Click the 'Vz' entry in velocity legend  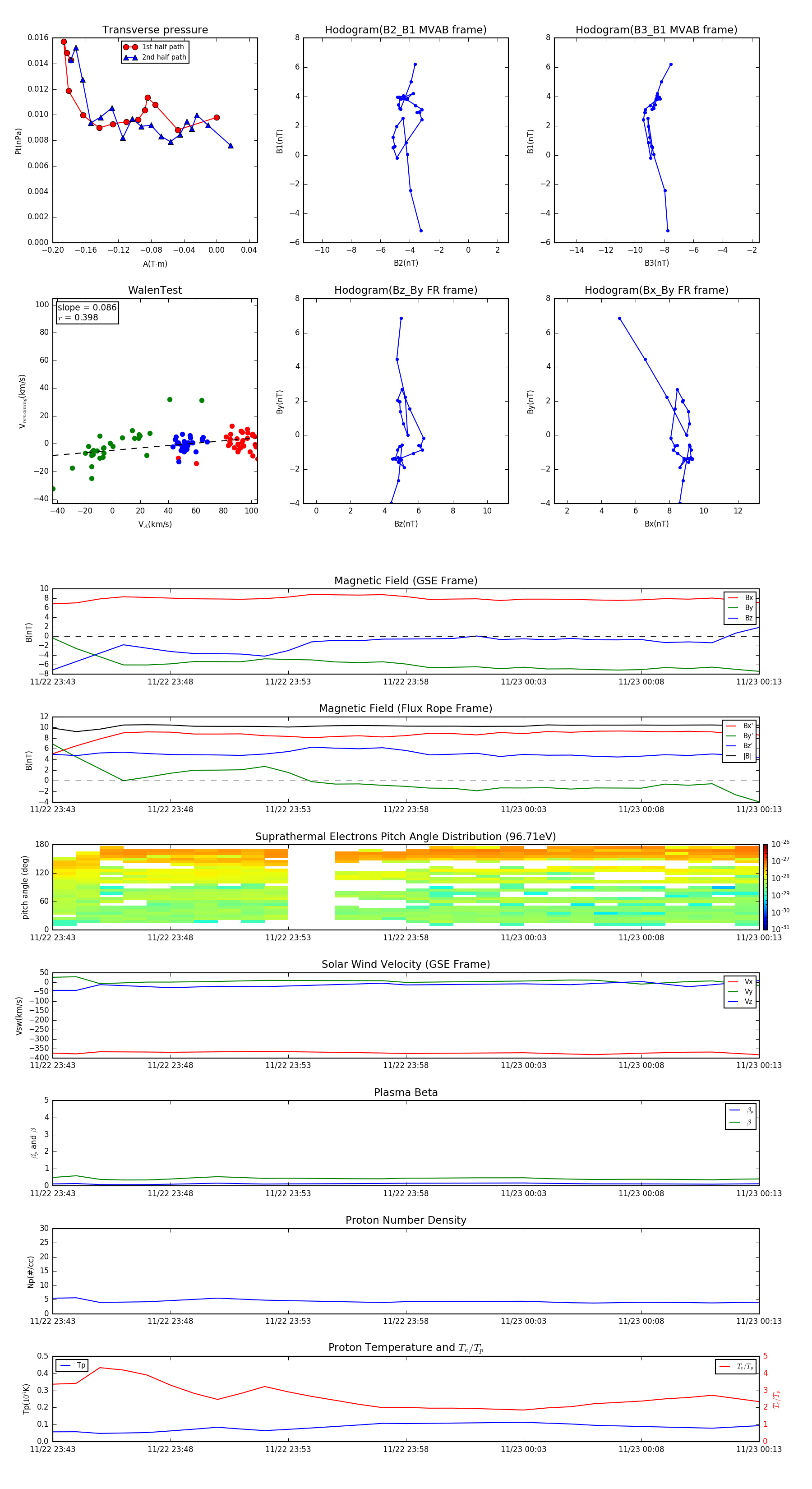pyautogui.click(x=740, y=1002)
